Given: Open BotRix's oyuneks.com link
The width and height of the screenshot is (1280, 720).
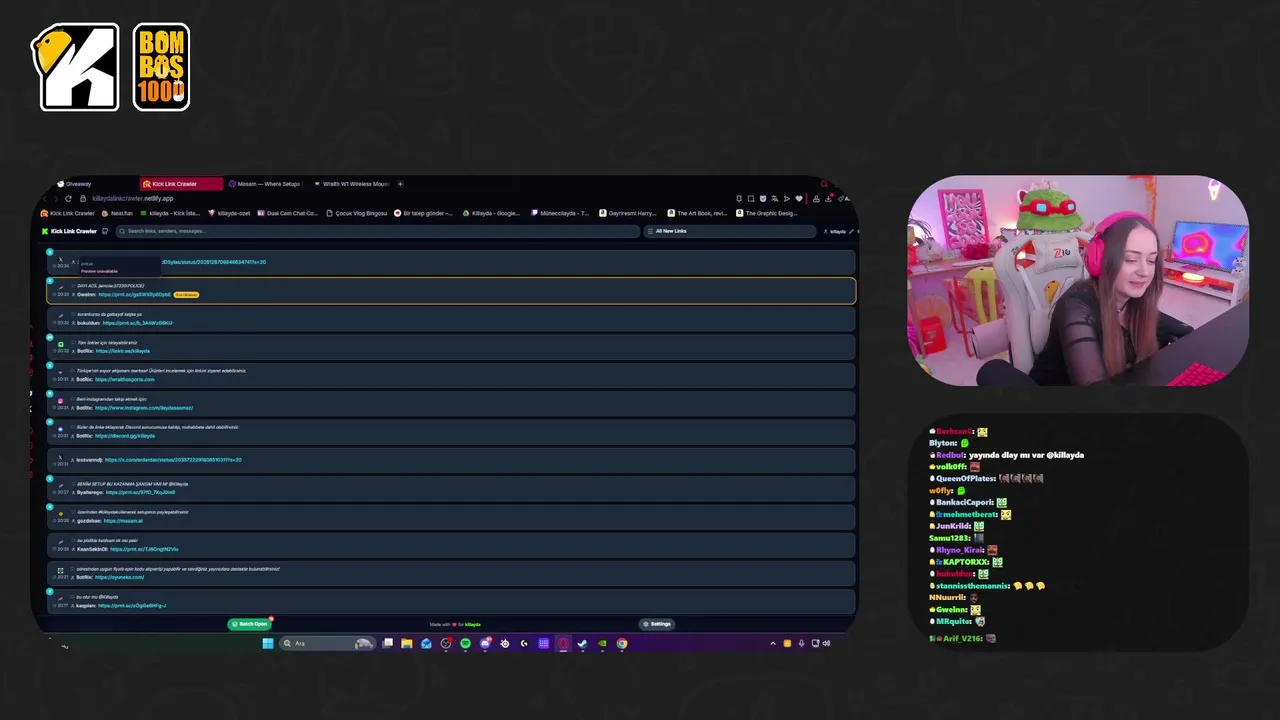Looking at the screenshot, I should coord(120,577).
